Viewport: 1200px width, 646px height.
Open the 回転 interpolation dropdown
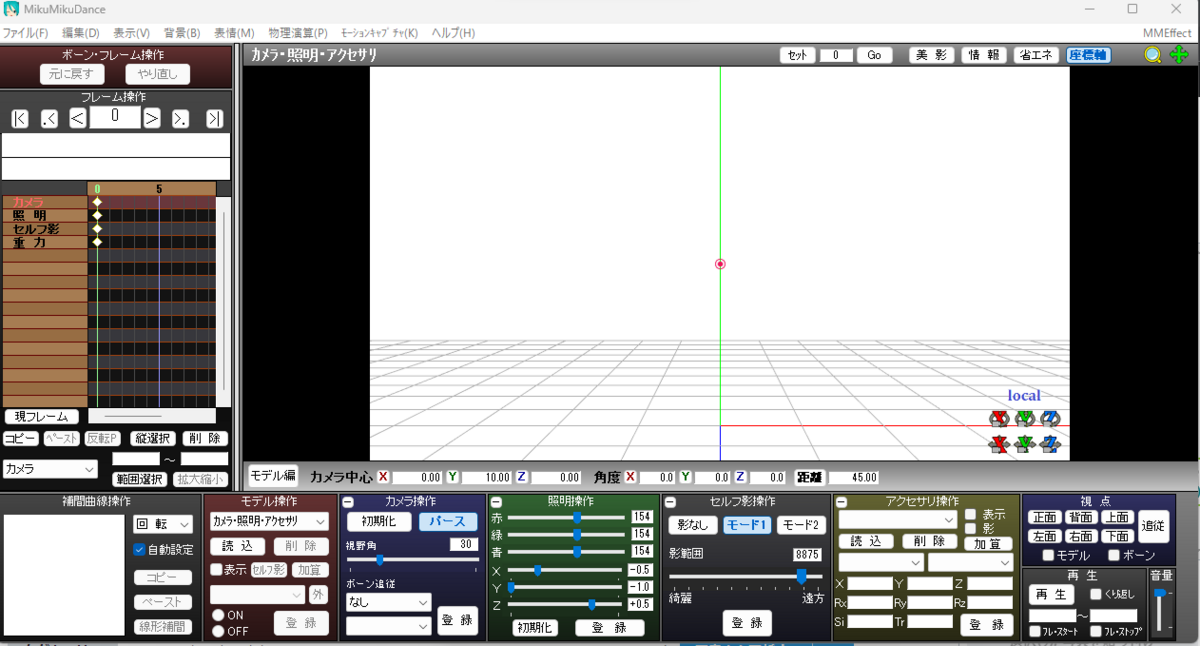click(x=163, y=524)
